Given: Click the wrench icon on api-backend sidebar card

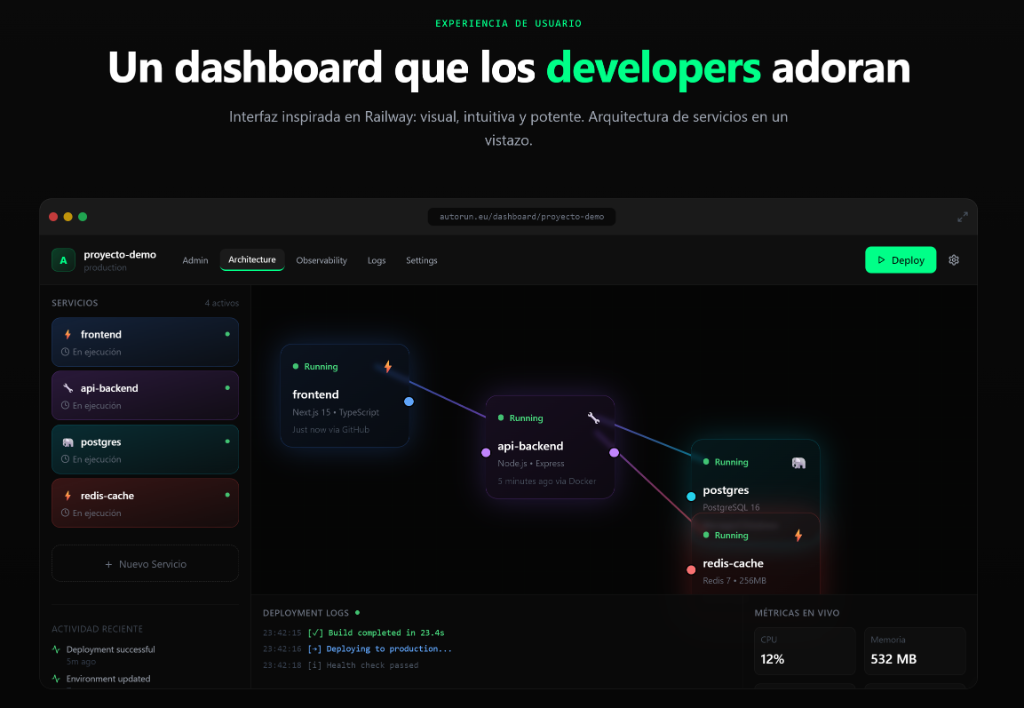Looking at the screenshot, I should pos(68,388).
